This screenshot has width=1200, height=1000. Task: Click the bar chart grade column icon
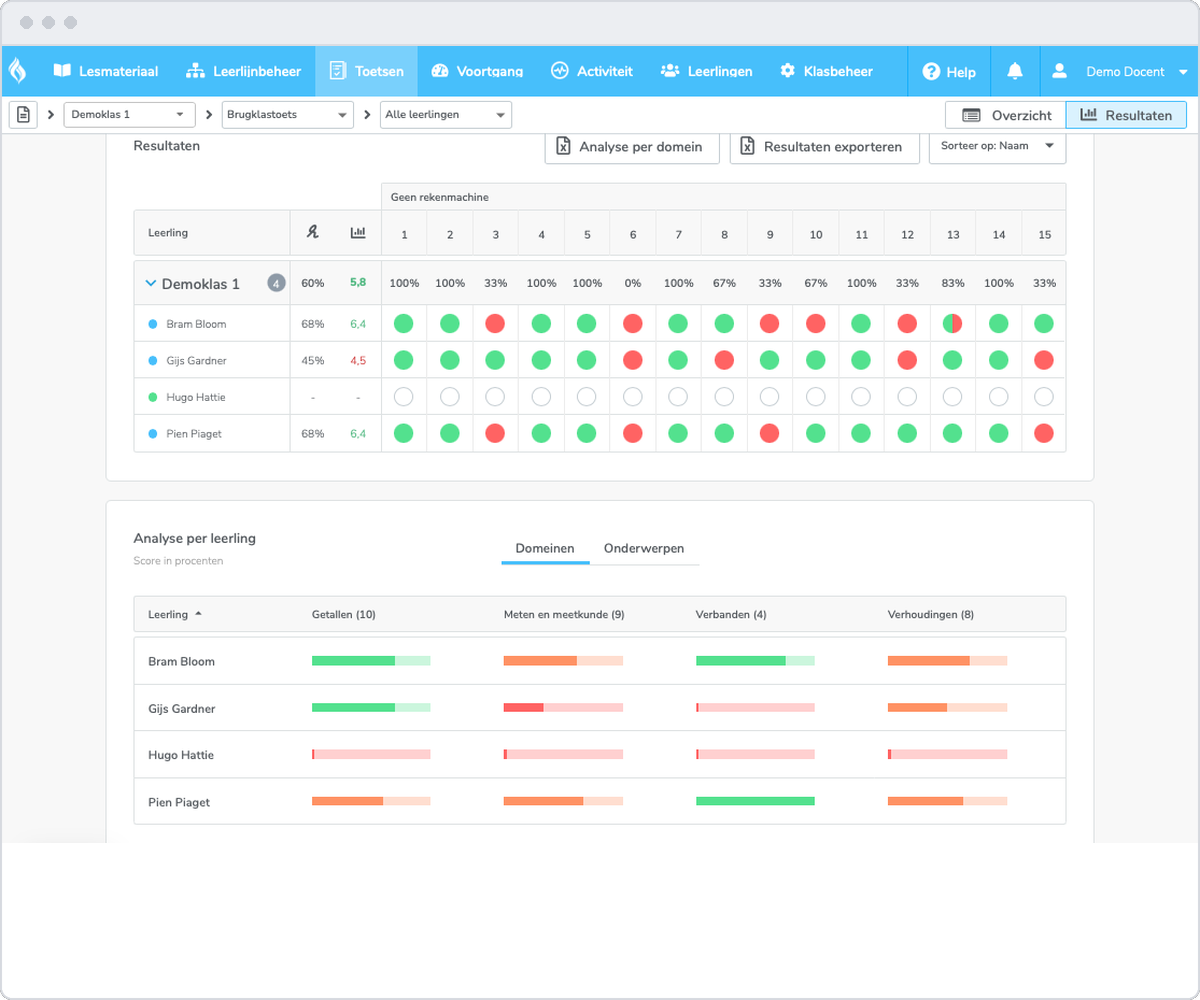[x=358, y=233]
